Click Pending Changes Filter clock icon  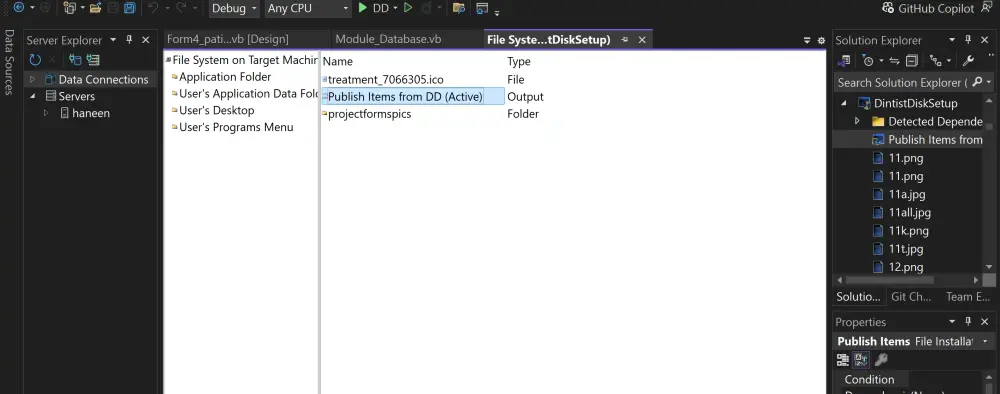[868, 61]
